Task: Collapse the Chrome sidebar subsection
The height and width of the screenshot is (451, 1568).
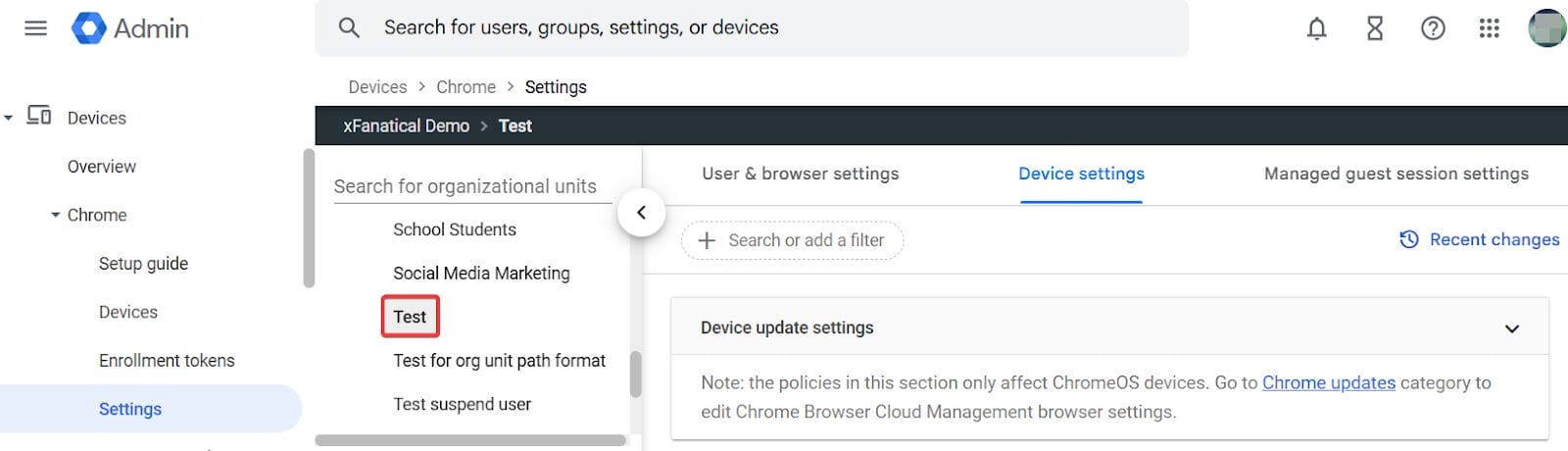Action: pyautogui.click(x=56, y=215)
